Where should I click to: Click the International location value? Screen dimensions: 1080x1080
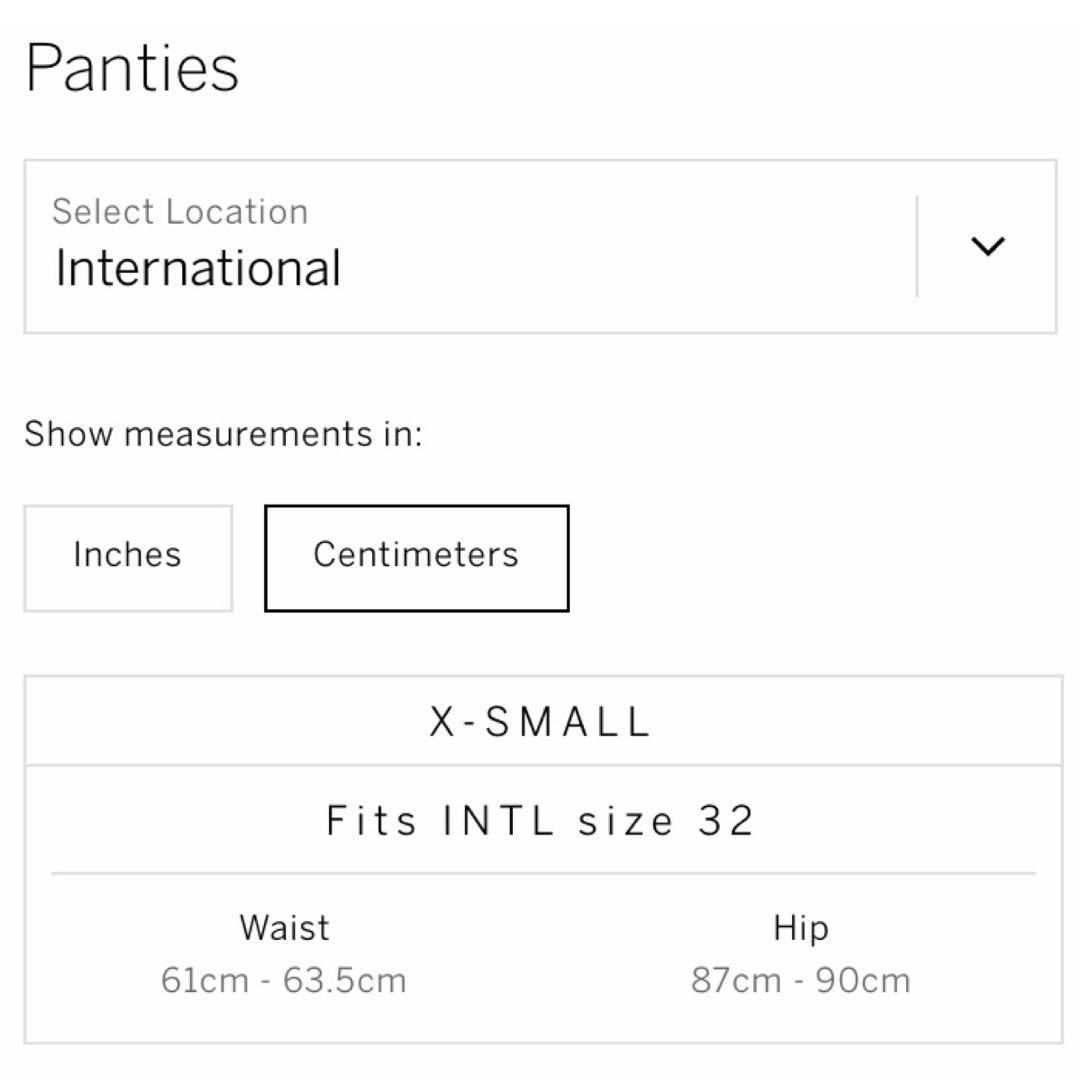pyautogui.click(x=198, y=269)
